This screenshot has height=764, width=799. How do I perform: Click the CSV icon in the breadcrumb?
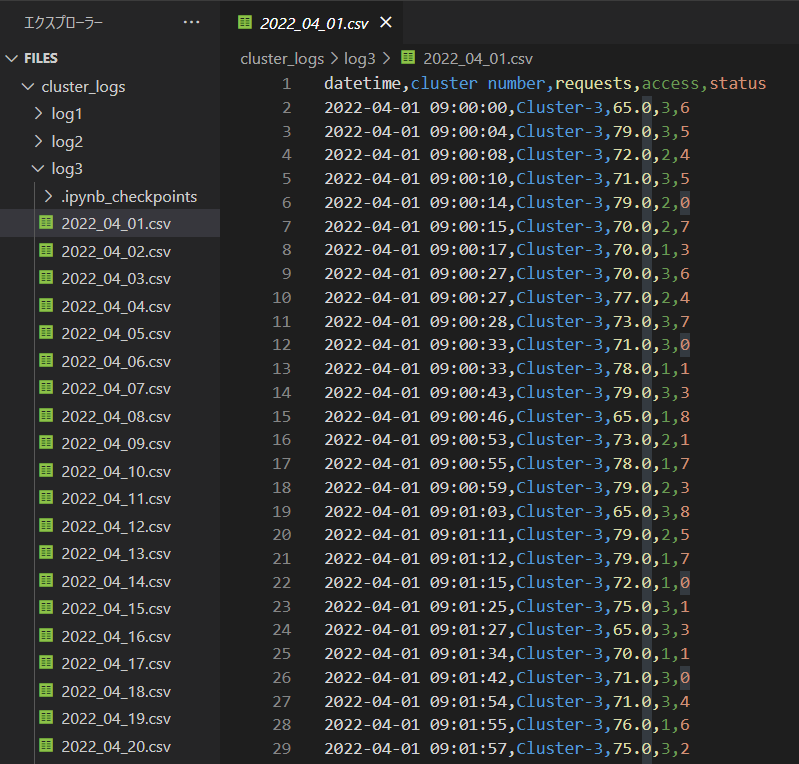click(x=408, y=58)
